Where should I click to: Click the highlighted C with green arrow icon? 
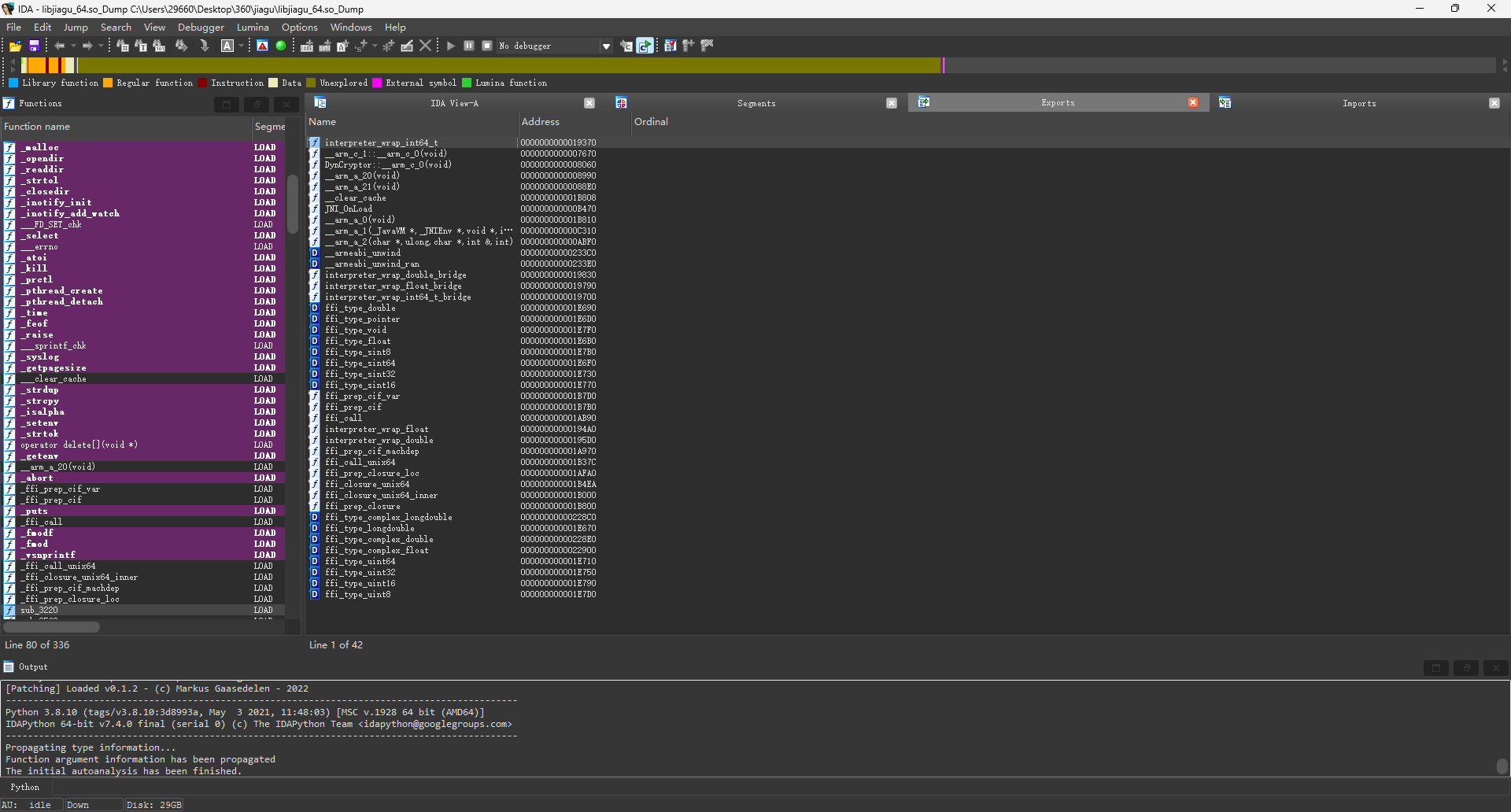click(x=645, y=46)
